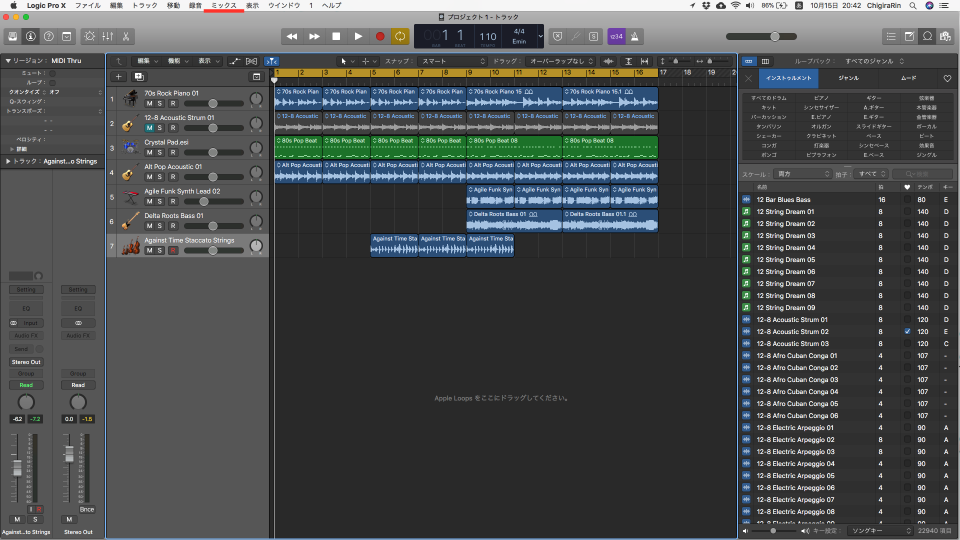Click the replace mode shield icon
The width and height of the screenshot is (960, 540).
(x=557, y=37)
